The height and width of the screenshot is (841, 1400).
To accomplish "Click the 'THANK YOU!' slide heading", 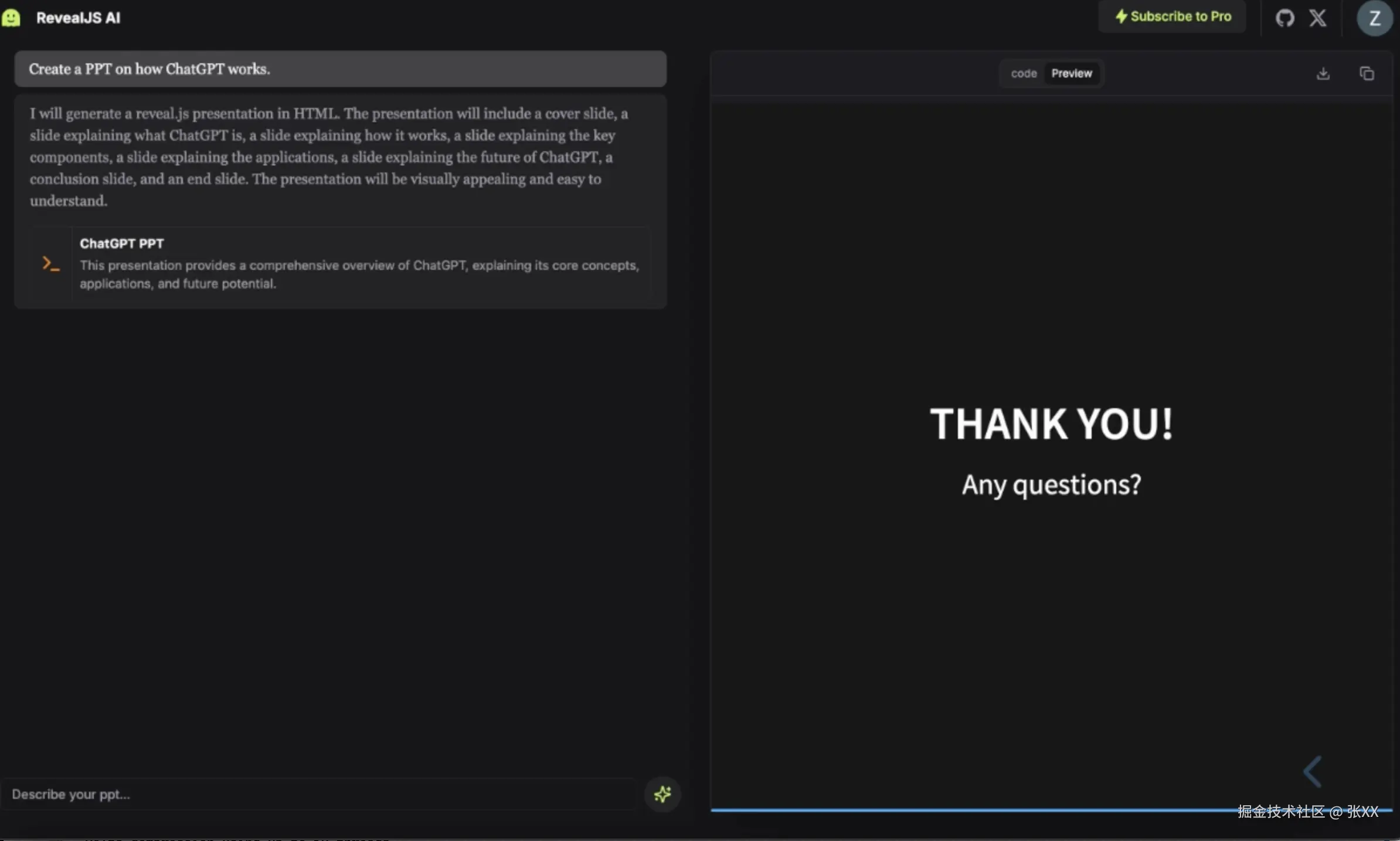I will click(1051, 424).
